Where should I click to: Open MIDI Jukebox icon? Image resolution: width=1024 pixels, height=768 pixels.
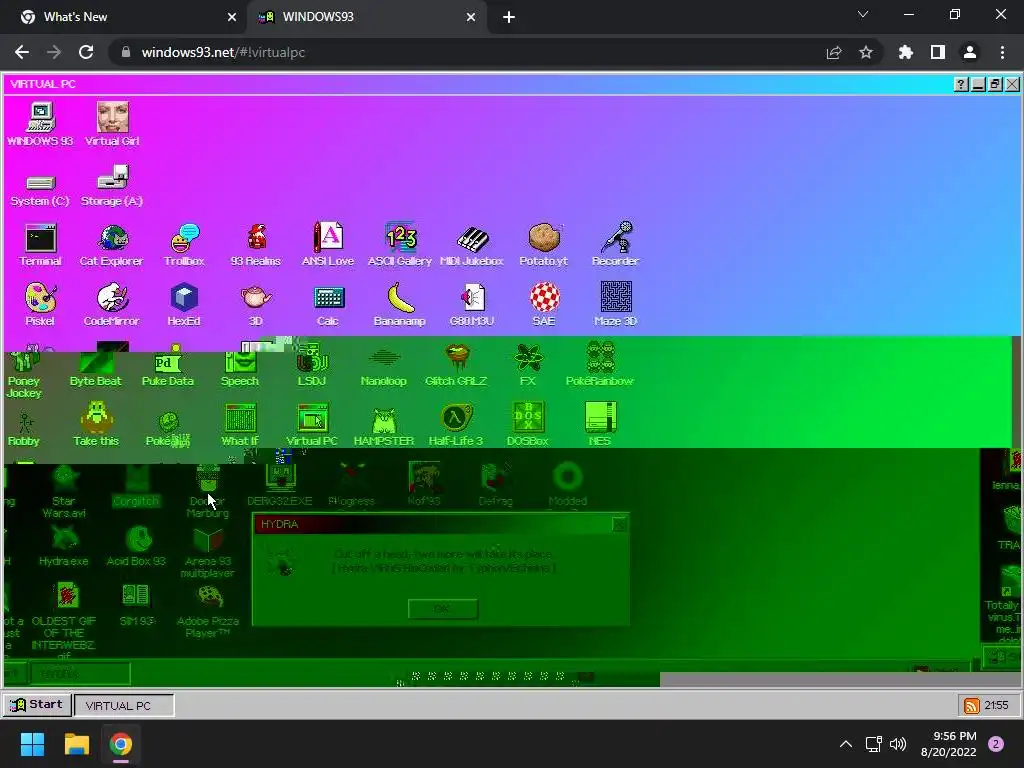pos(472,246)
